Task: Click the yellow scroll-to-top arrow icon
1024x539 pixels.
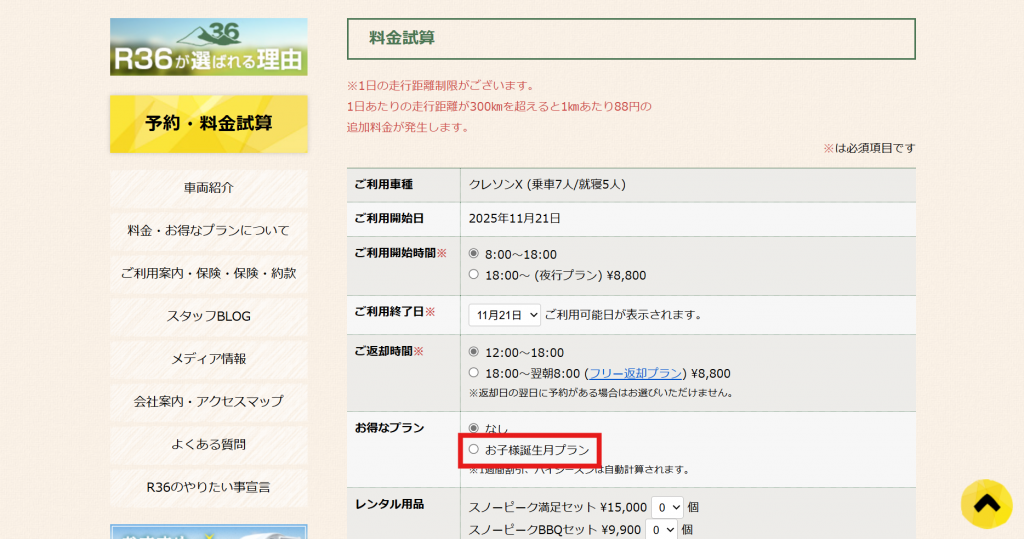Action: [986, 504]
